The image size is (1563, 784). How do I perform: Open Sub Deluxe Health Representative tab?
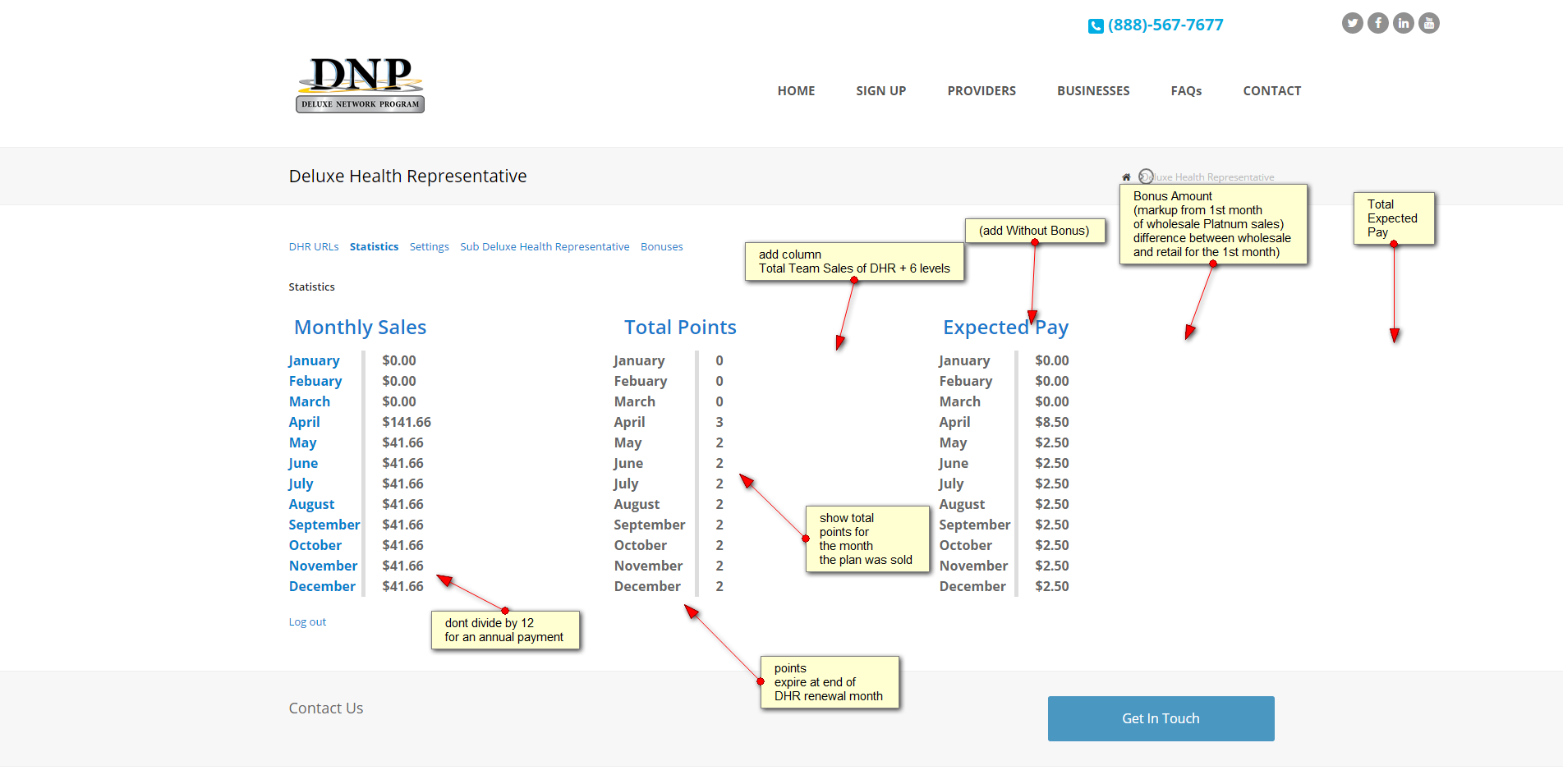[x=545, y=247]
